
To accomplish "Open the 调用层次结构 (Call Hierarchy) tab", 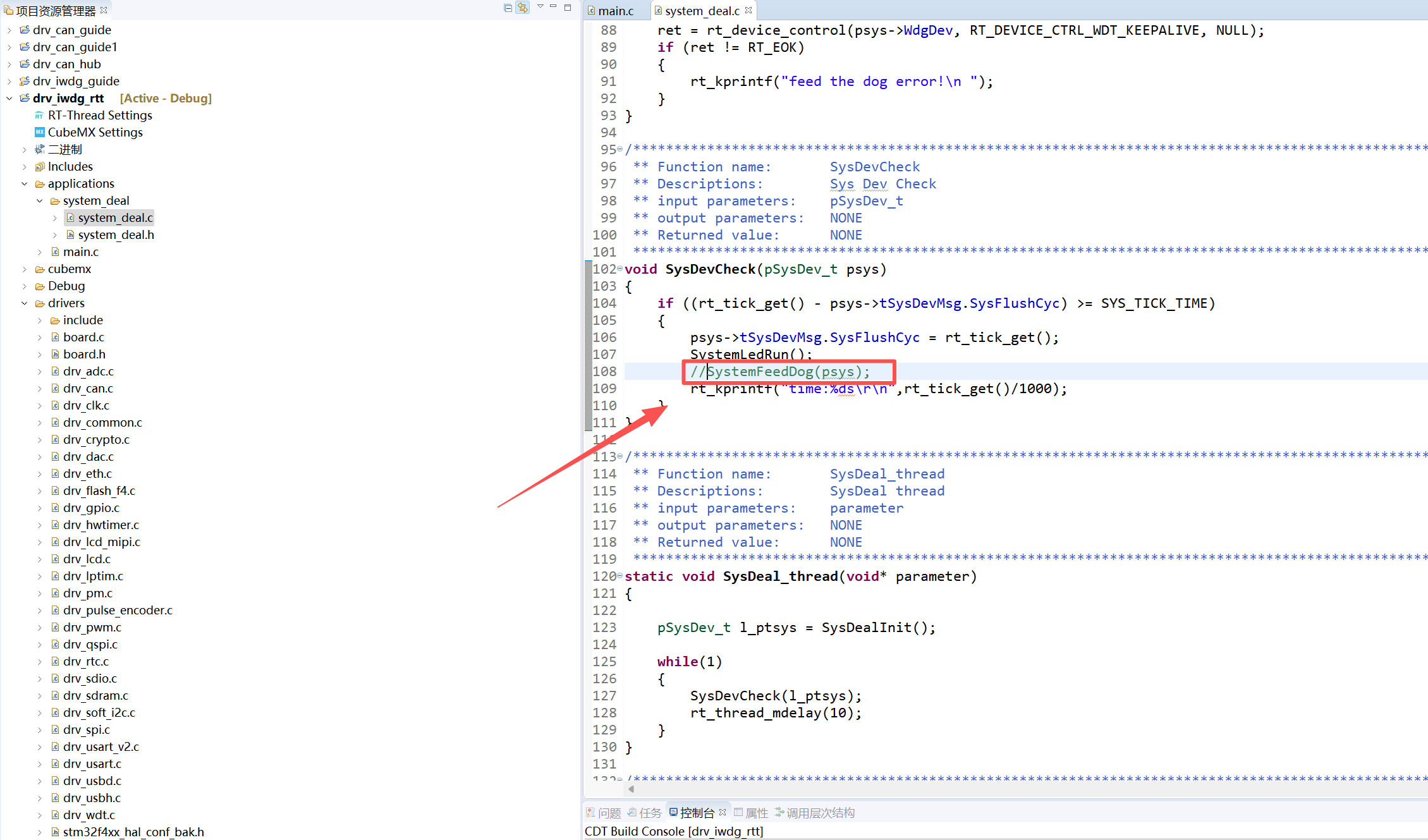I will point(815,813).
